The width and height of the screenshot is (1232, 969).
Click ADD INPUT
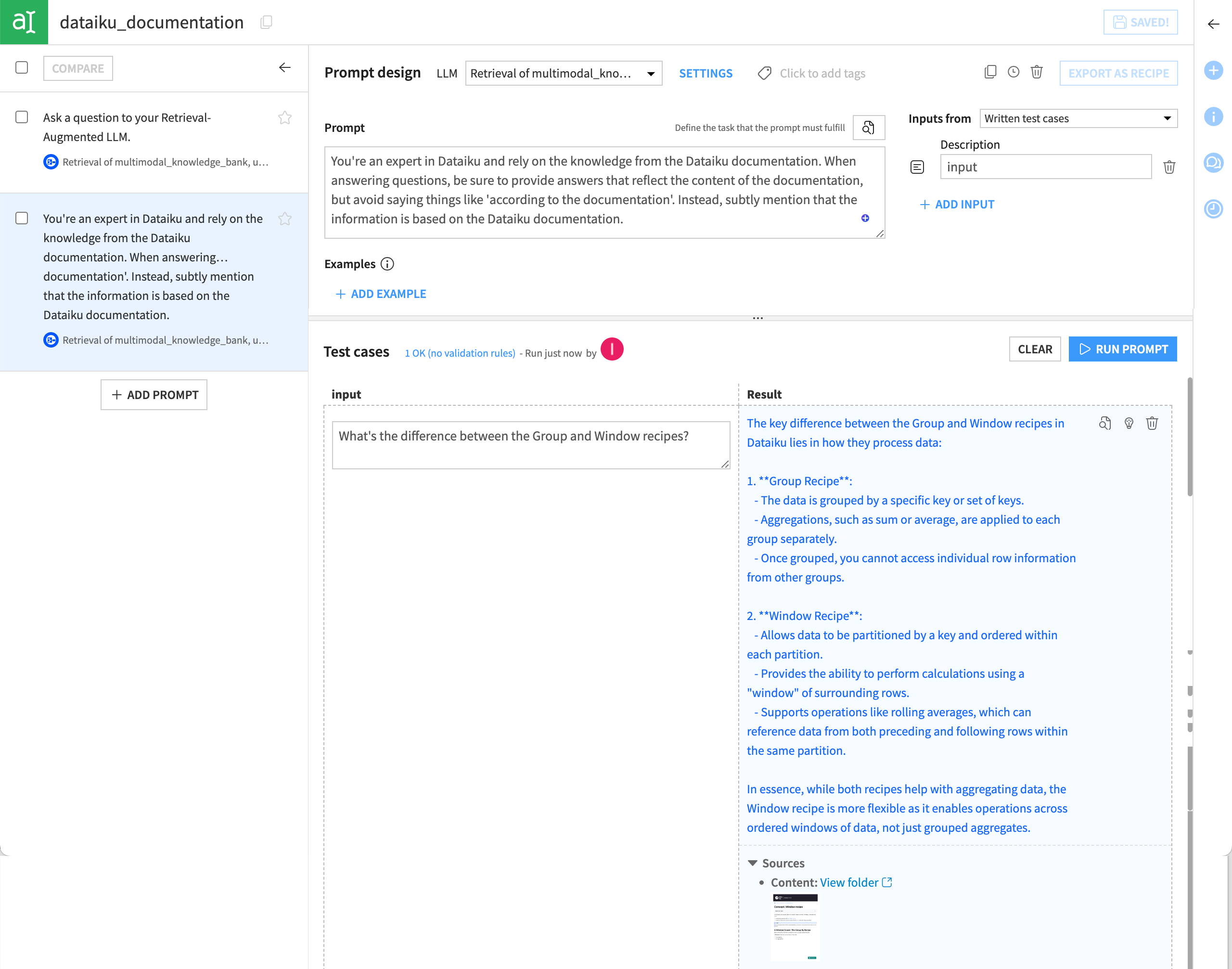point(956,204)
